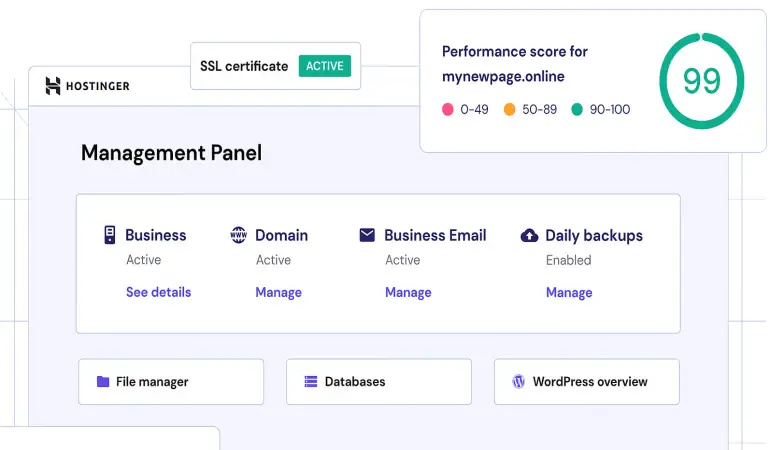
Task: Click the 90-100 range label
Action: coord(610,109)
